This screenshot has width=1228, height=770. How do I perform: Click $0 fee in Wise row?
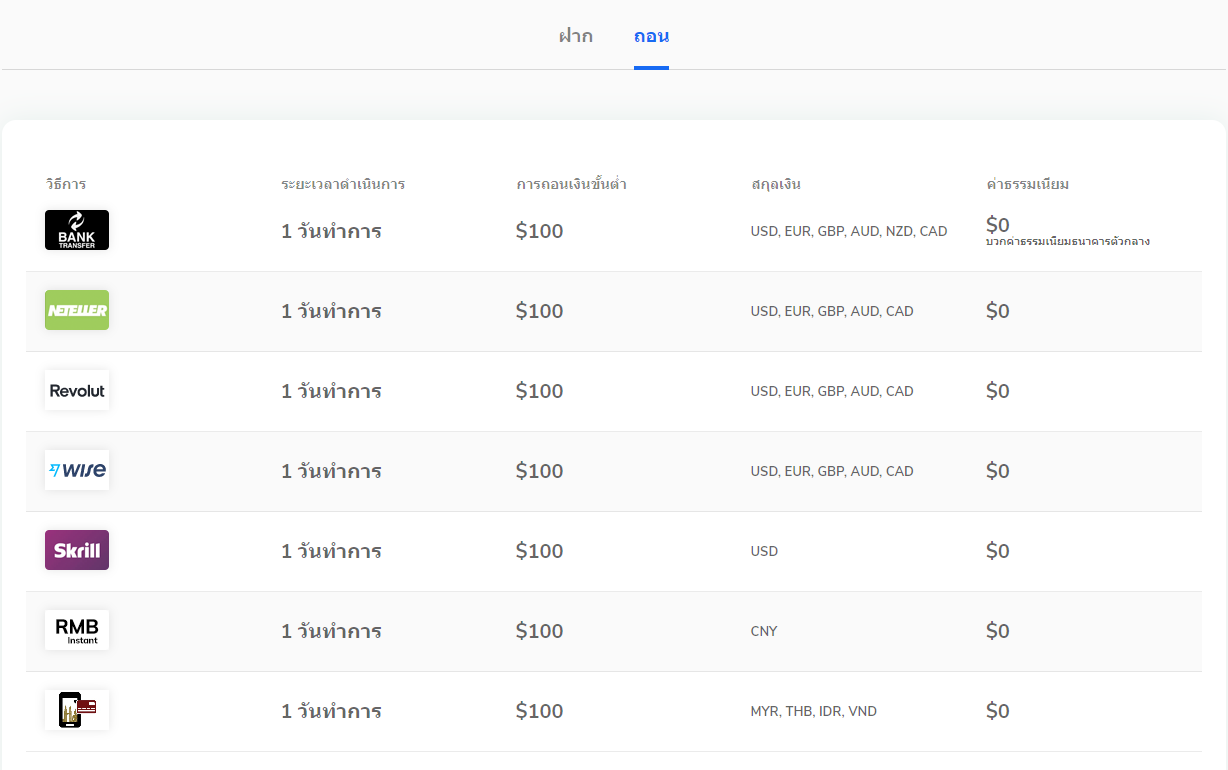(998, 471)
